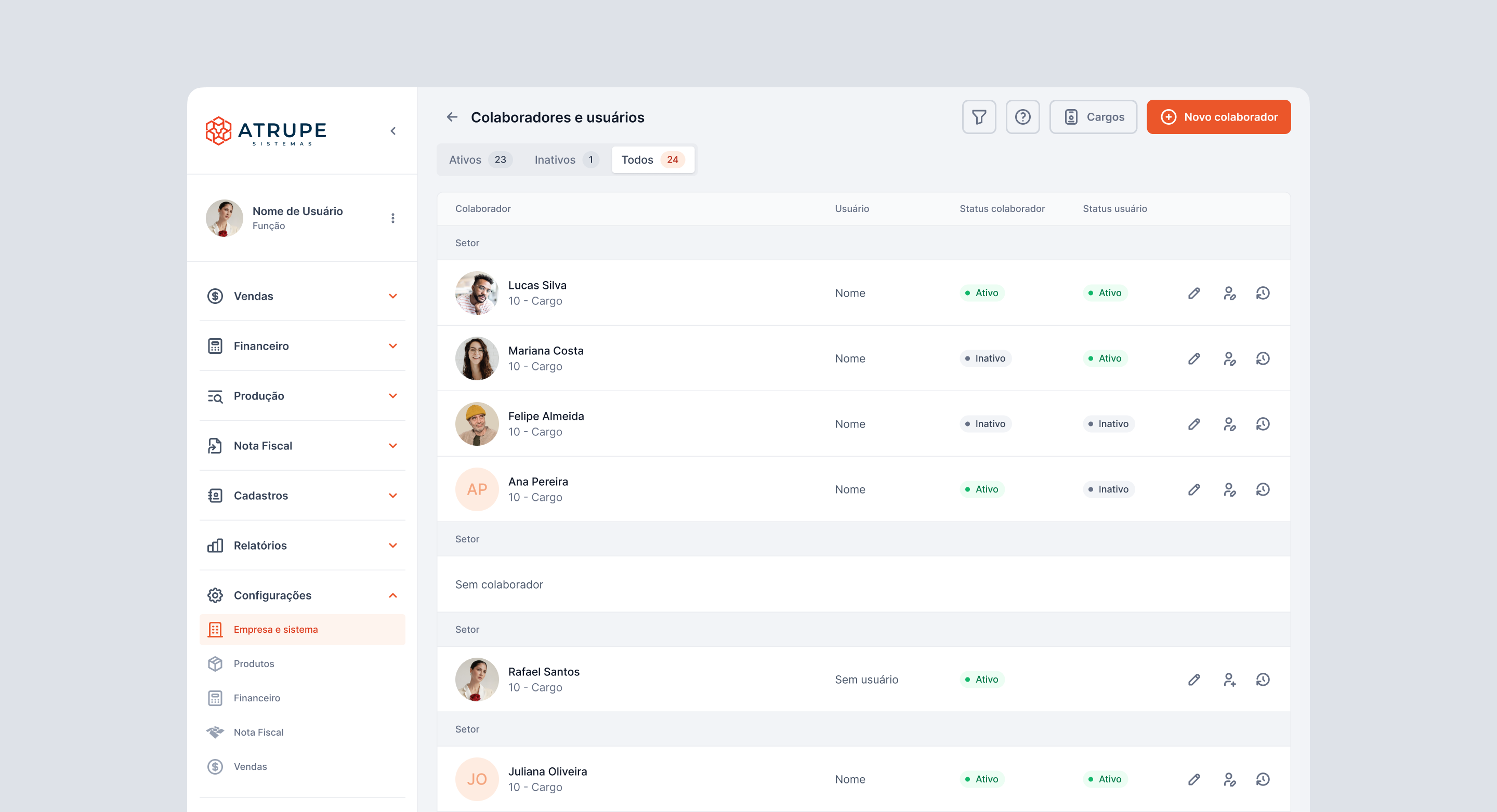
Task: Collapse the Configurações section
Action: [302, 595]
